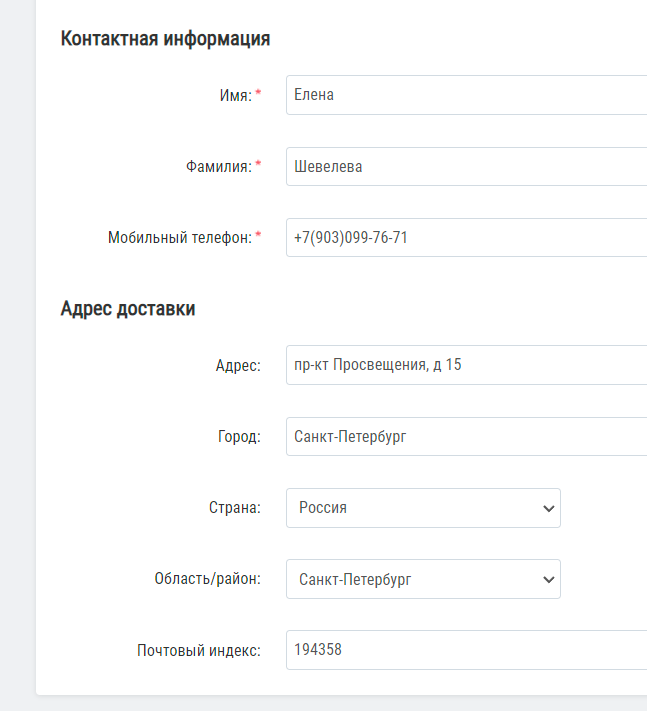Click the Мобильный телефон label text
The image size is (647, 711).
coord(180,238)
